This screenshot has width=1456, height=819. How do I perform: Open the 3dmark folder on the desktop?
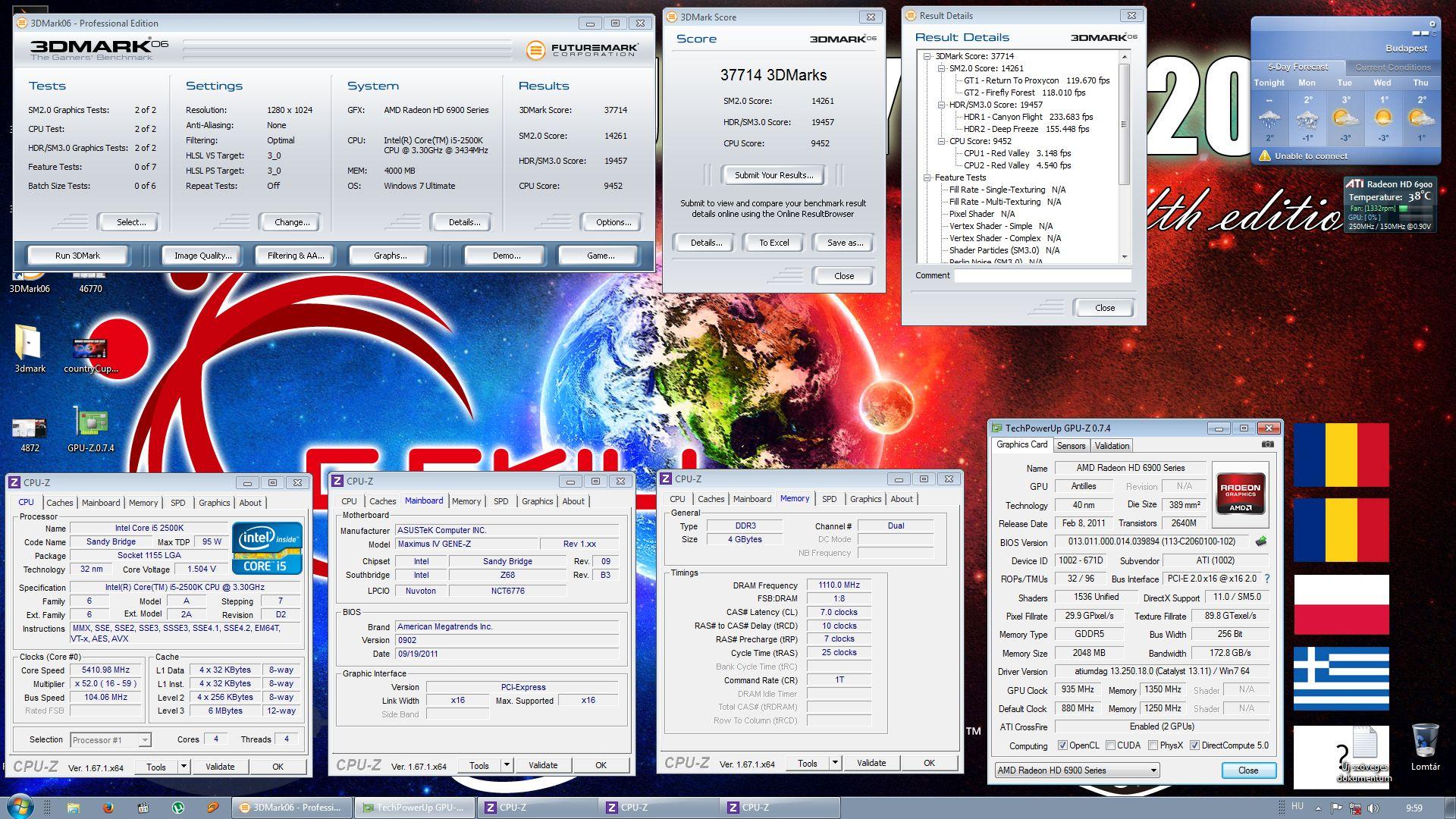[29, 348]
